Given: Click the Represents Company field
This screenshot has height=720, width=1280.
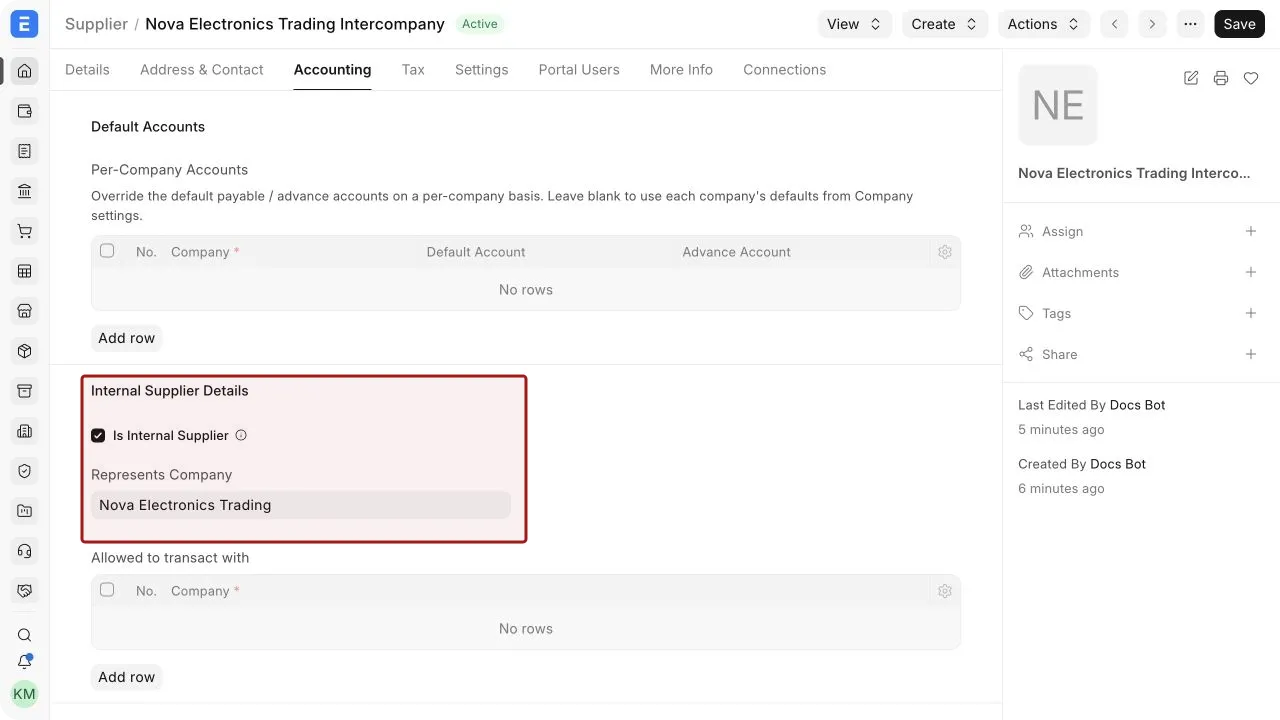Looking at the screenshot, I should point(301,505).
